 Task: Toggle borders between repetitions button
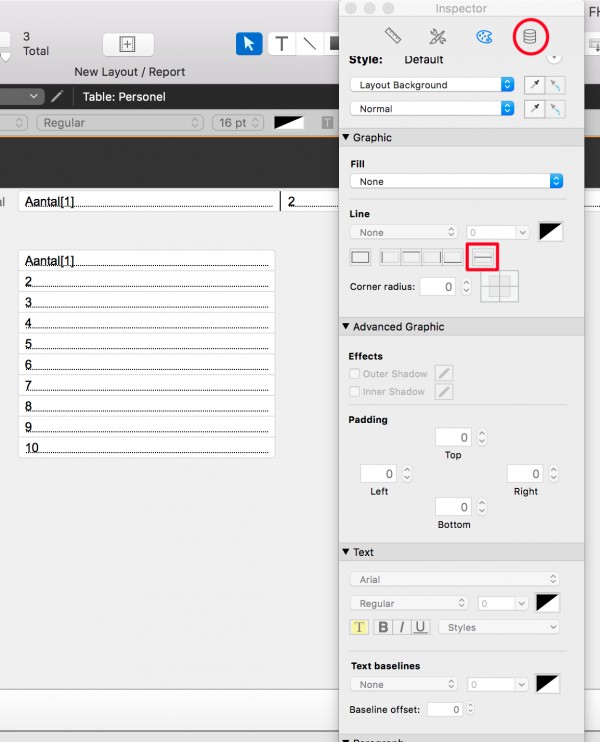click(x=483, y=257)
